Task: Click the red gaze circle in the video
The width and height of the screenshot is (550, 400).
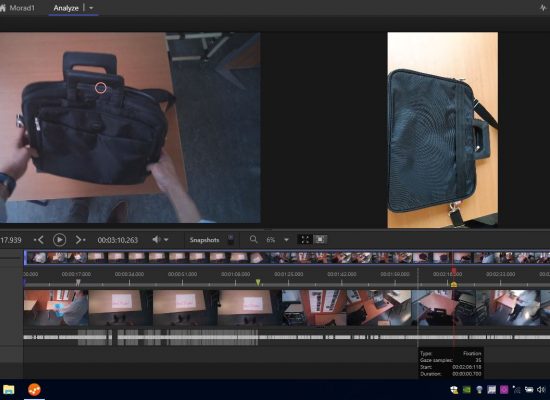Action: (101, 88)
